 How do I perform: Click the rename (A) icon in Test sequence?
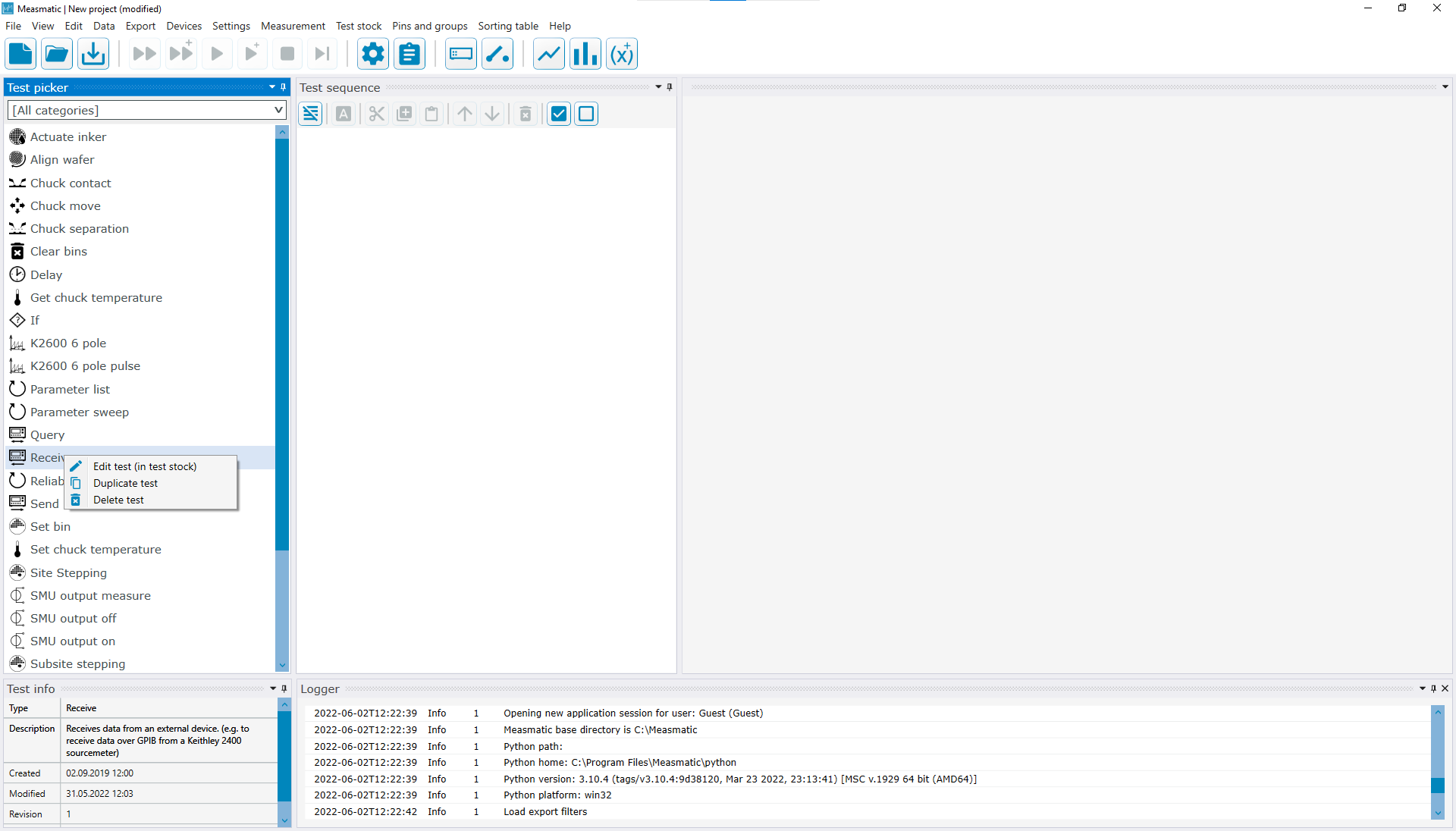click(344, 114)
